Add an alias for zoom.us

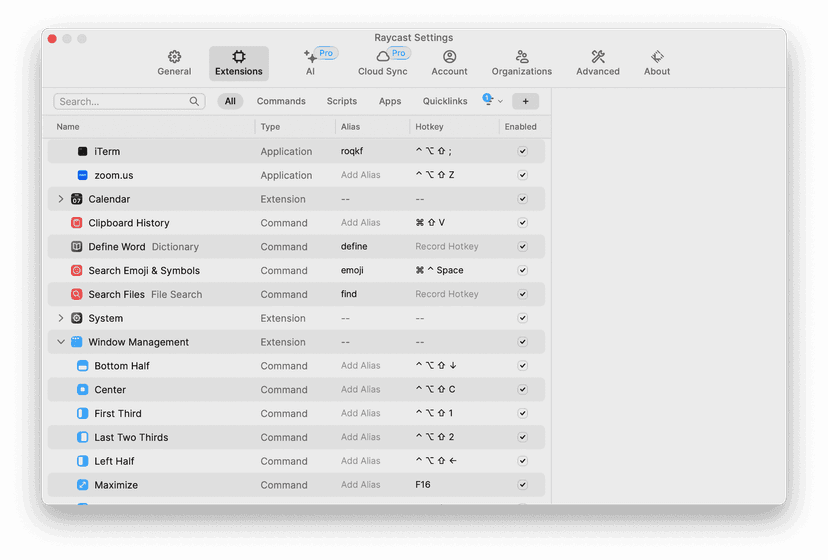pyautogui.click(x=361, y=175)
